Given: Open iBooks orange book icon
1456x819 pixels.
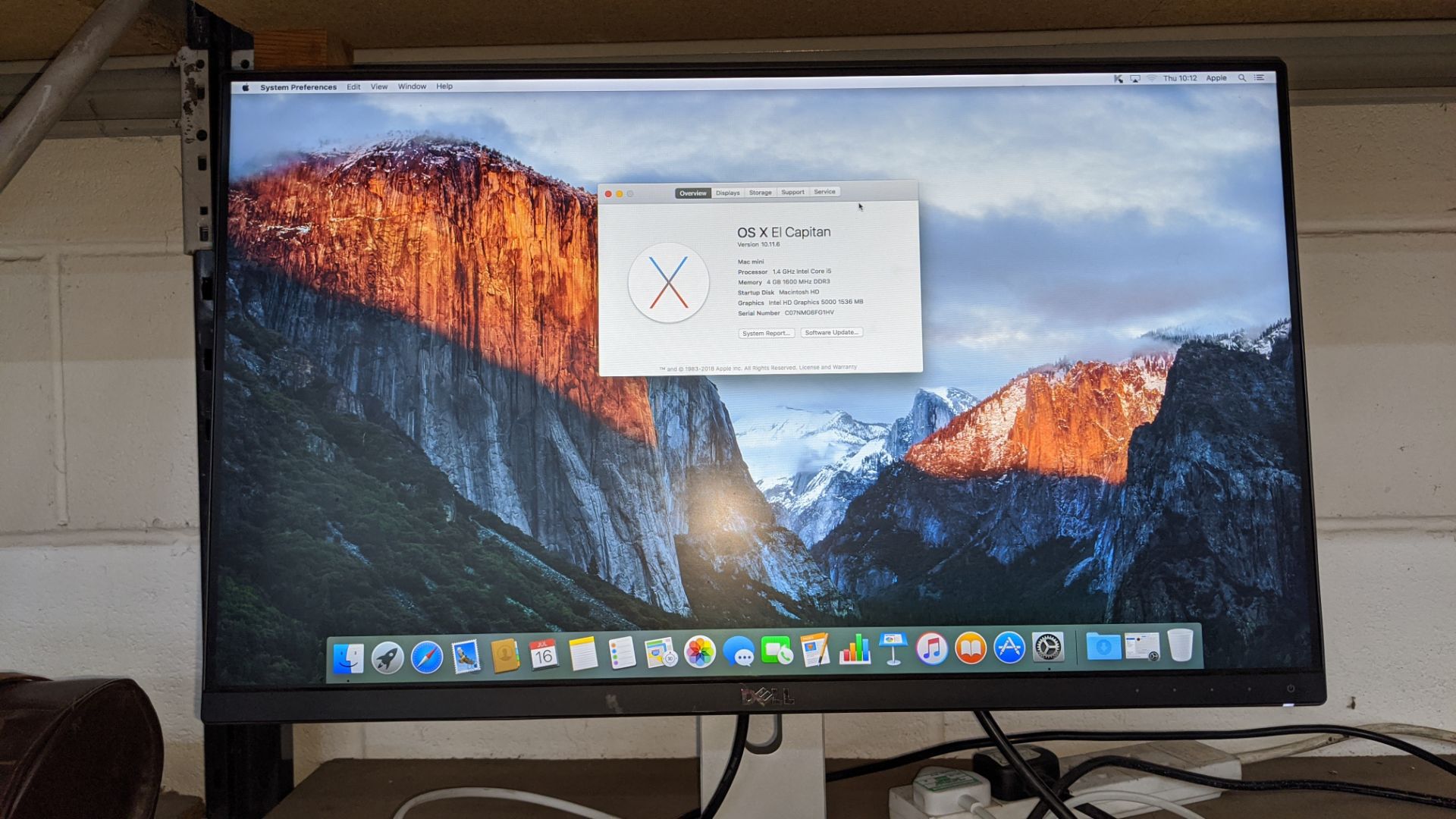Looking at the screenshot, I should click(x=971, y=648).
